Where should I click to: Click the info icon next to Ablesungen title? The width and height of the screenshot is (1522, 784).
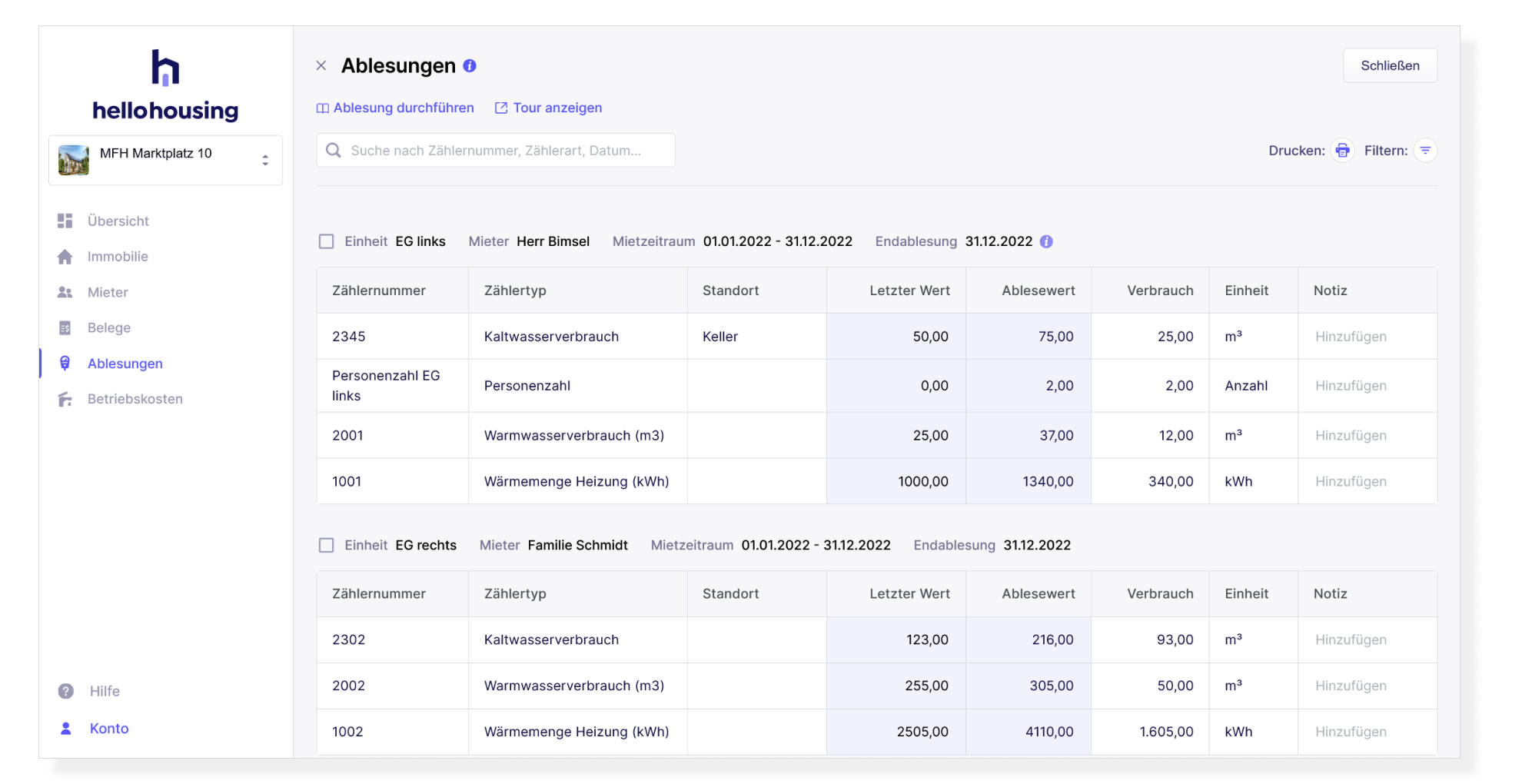click(469, 66)
